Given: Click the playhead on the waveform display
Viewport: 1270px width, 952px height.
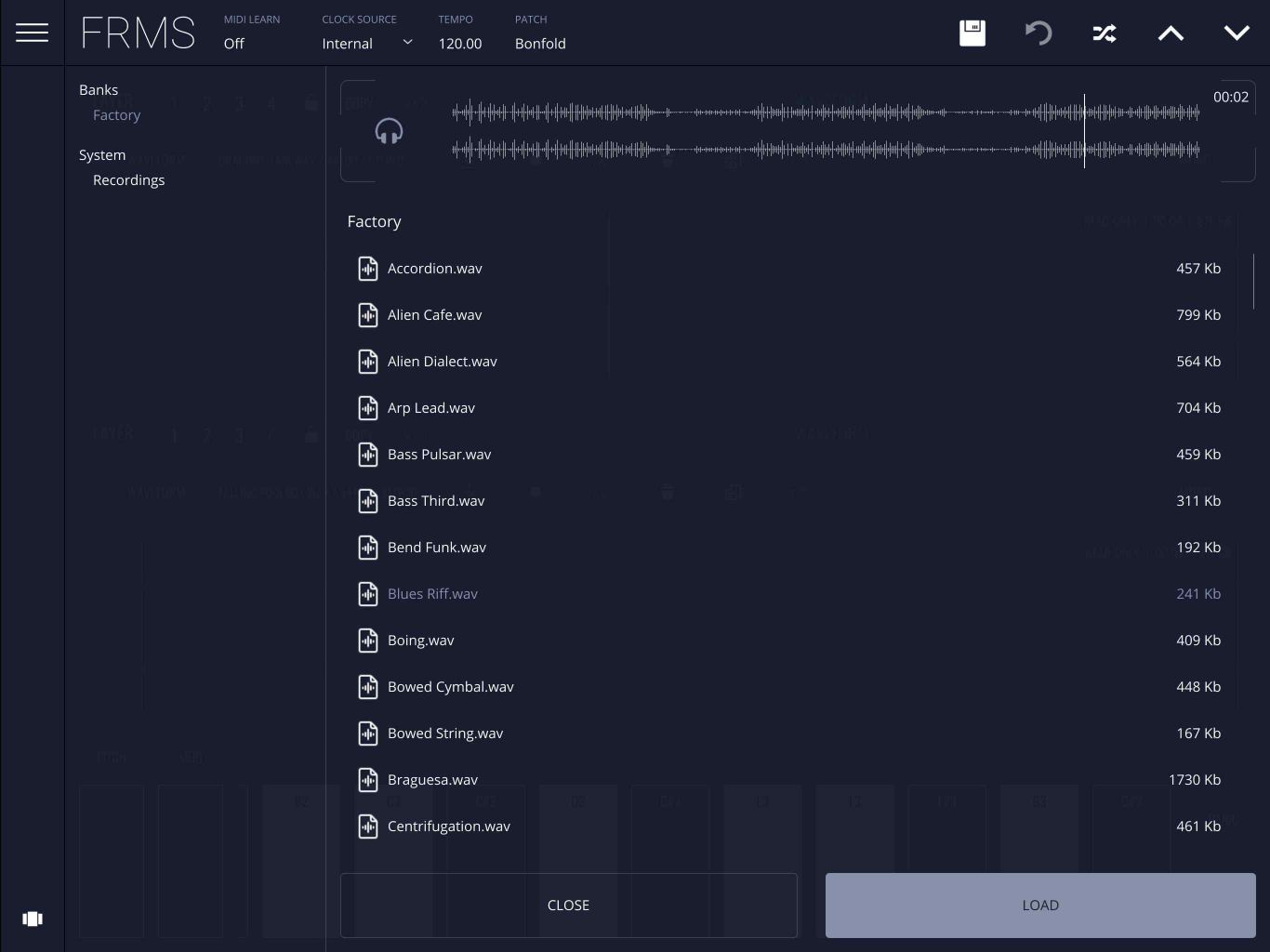Looking at the screenshot, I should (x=1084, y=130).
